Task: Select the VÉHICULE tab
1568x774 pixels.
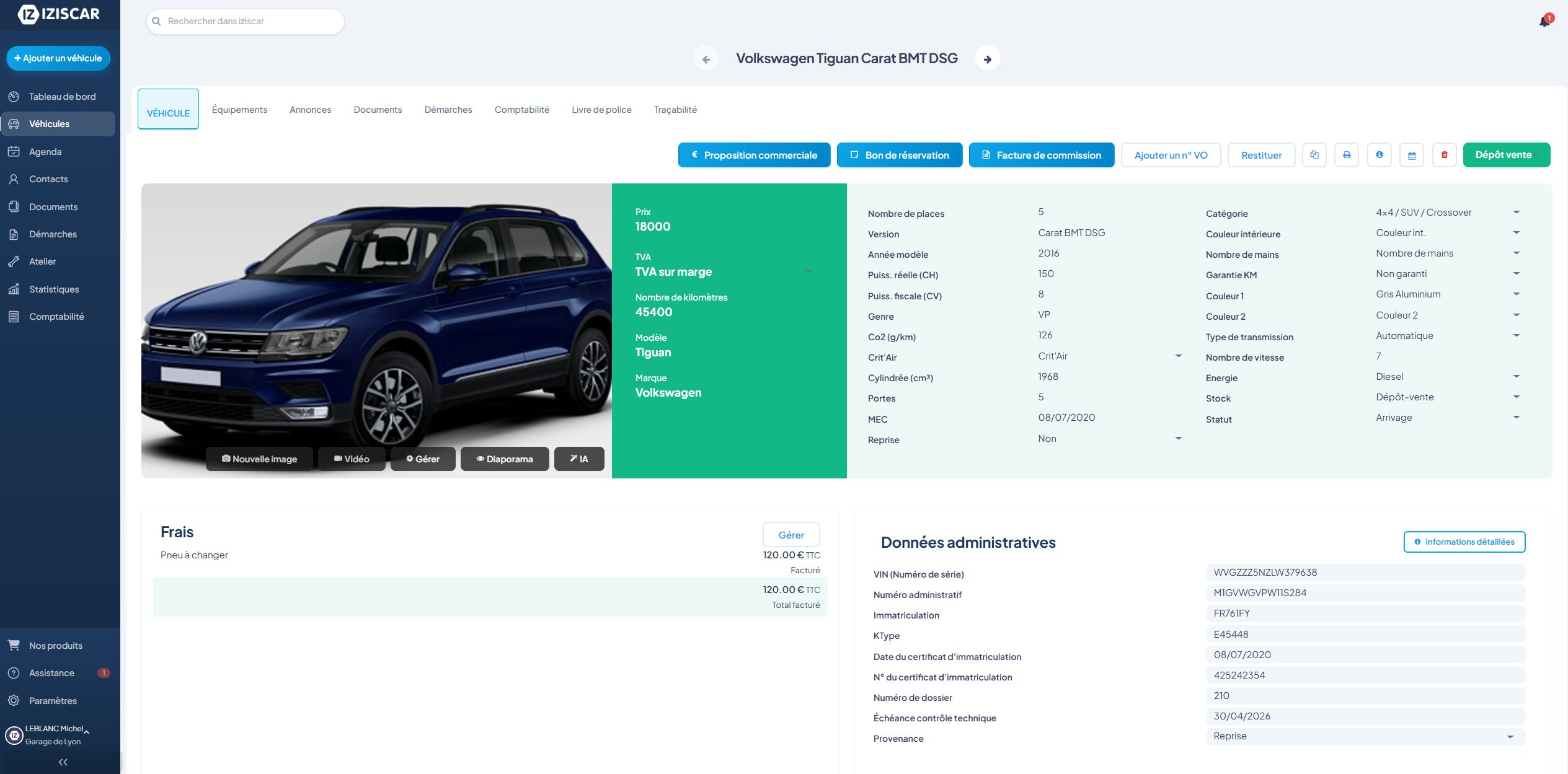Action: pyautogui.click(x=168, y=109)
